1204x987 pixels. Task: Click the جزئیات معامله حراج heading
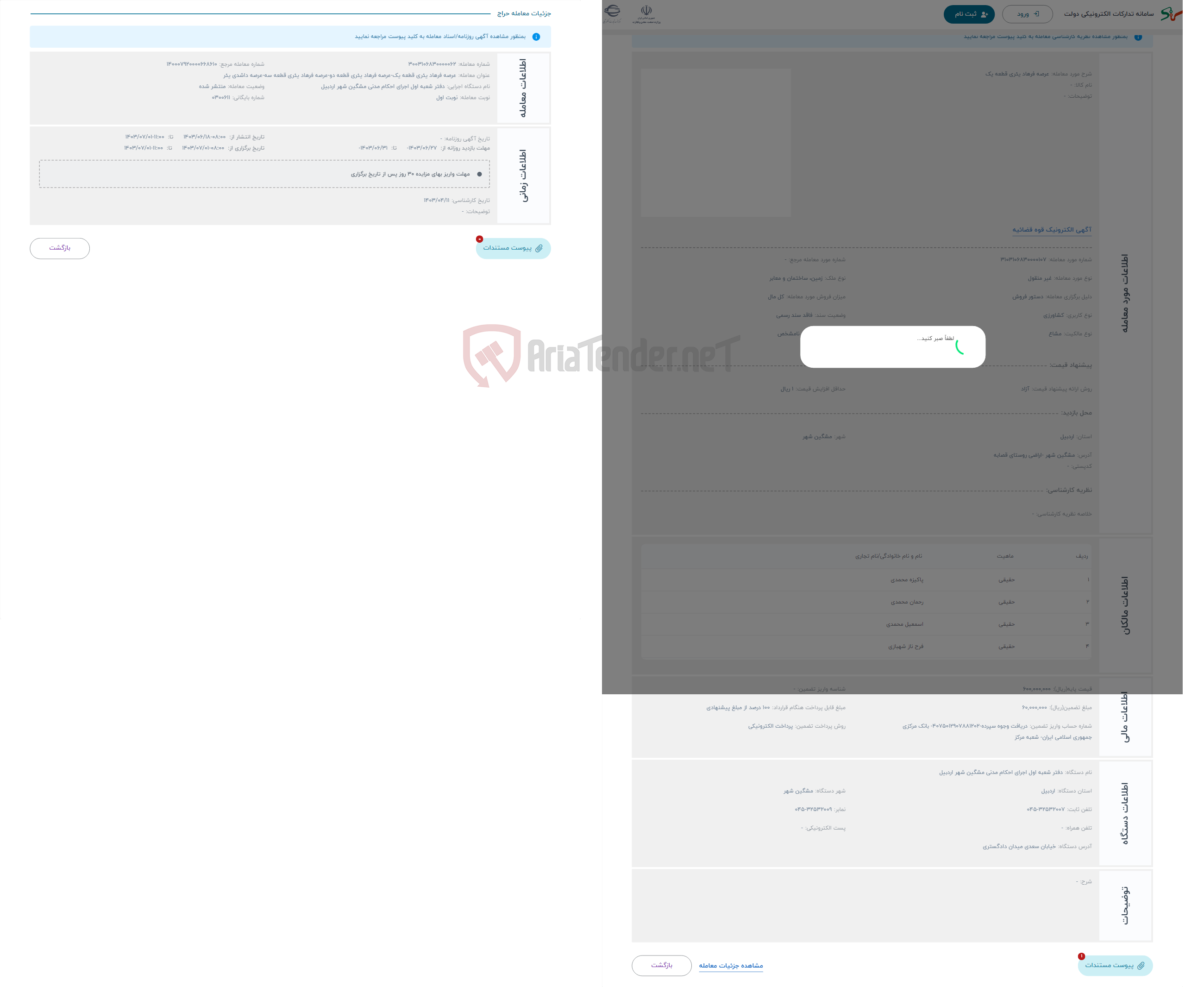(524, 13)
